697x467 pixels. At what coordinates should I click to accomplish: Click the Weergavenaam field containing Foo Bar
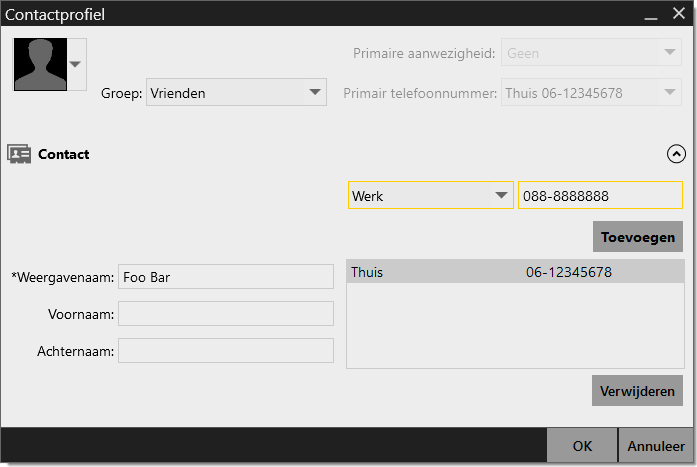(226, 277)
